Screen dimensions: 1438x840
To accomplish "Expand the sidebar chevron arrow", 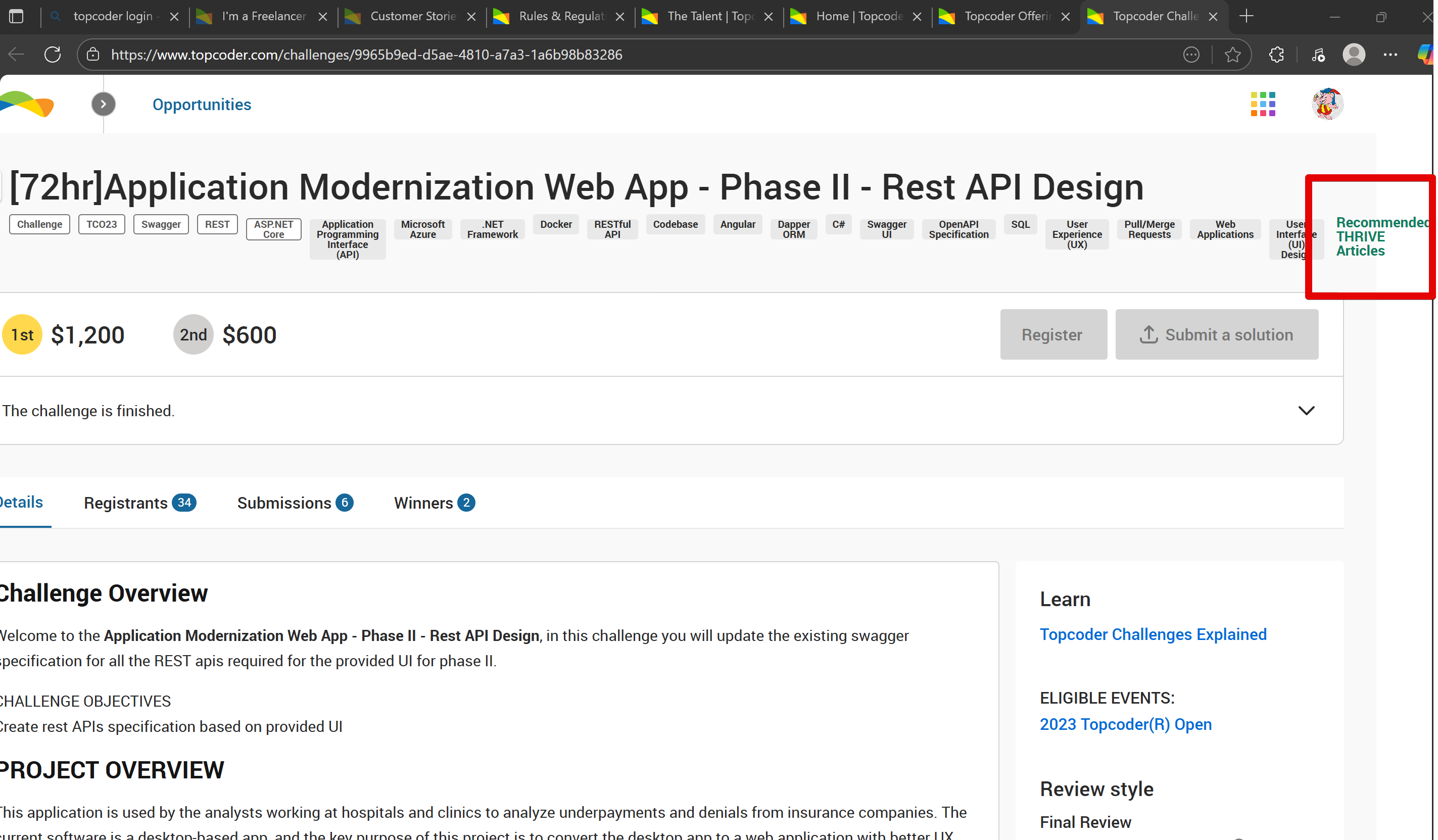I will (x=103, y=105).
